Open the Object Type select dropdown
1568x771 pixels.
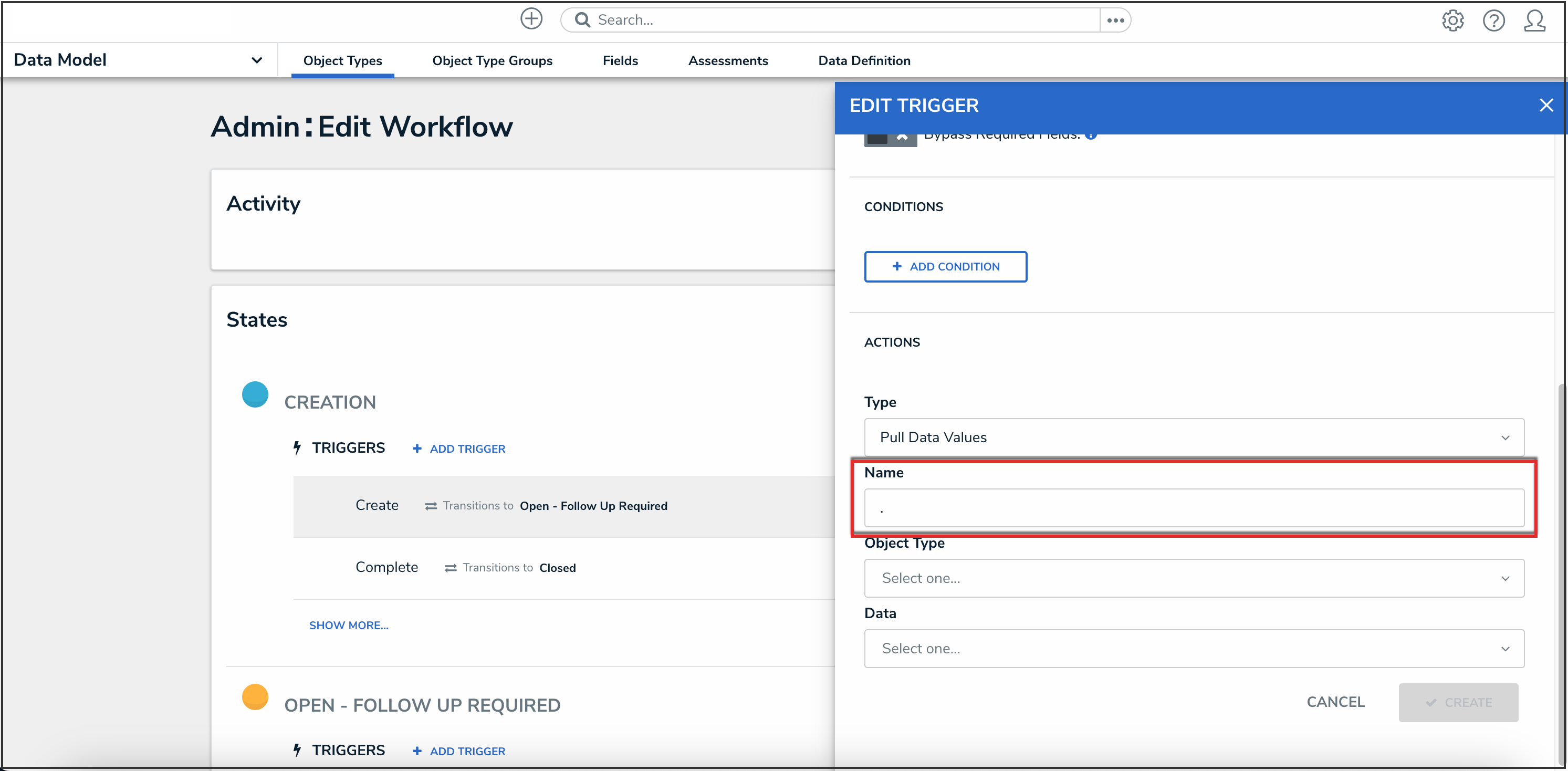[1193, 578]
